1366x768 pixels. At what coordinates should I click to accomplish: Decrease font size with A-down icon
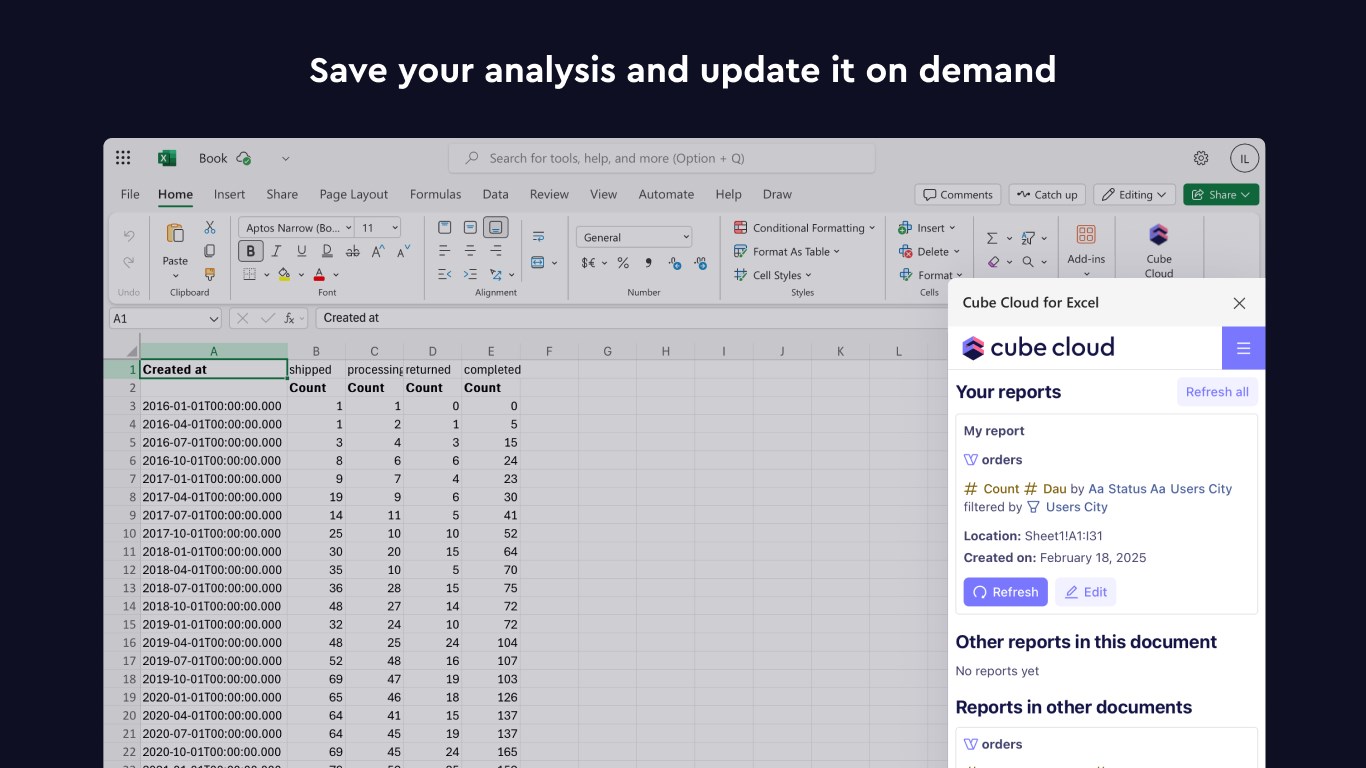(x=403, y=251)
